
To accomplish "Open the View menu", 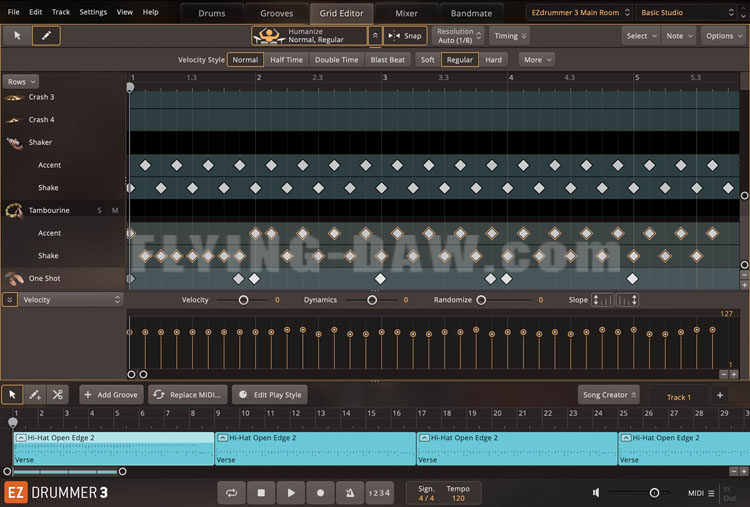I will click(x=125, y=12).
